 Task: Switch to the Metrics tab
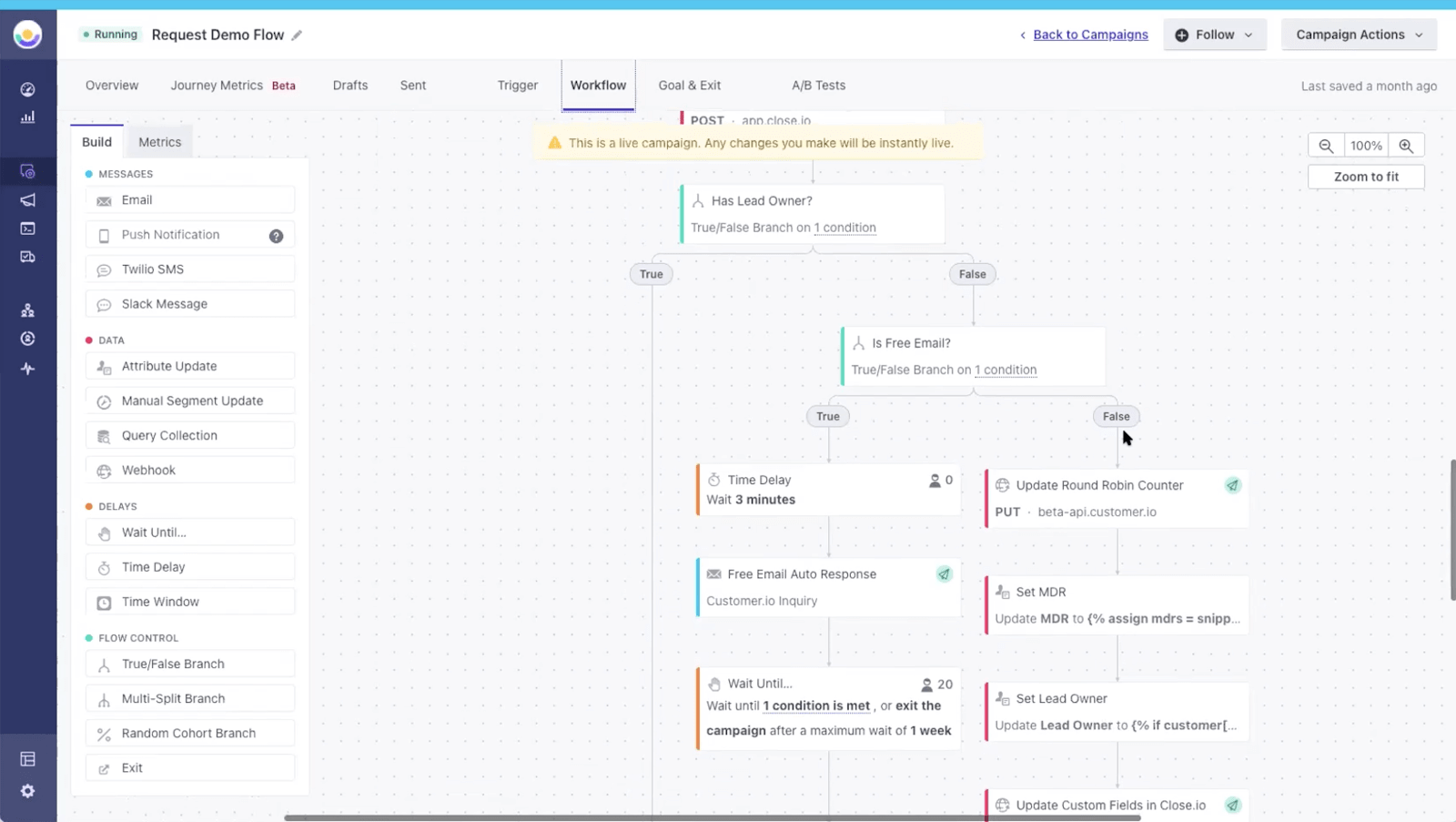159,141
